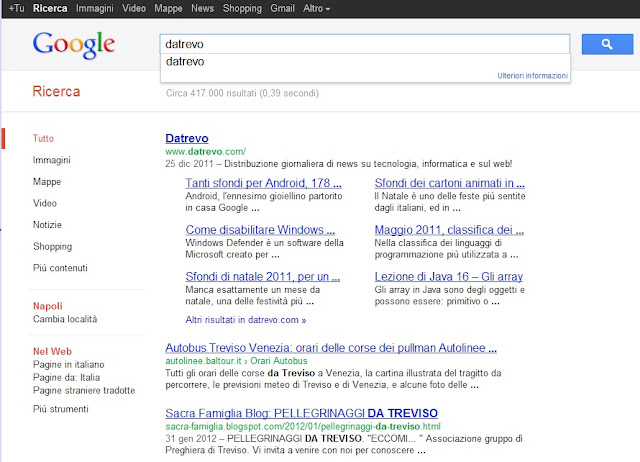Click Altri risultati in datrevo.com
This screenshot has width=640, height=462.
click(245, 320)
